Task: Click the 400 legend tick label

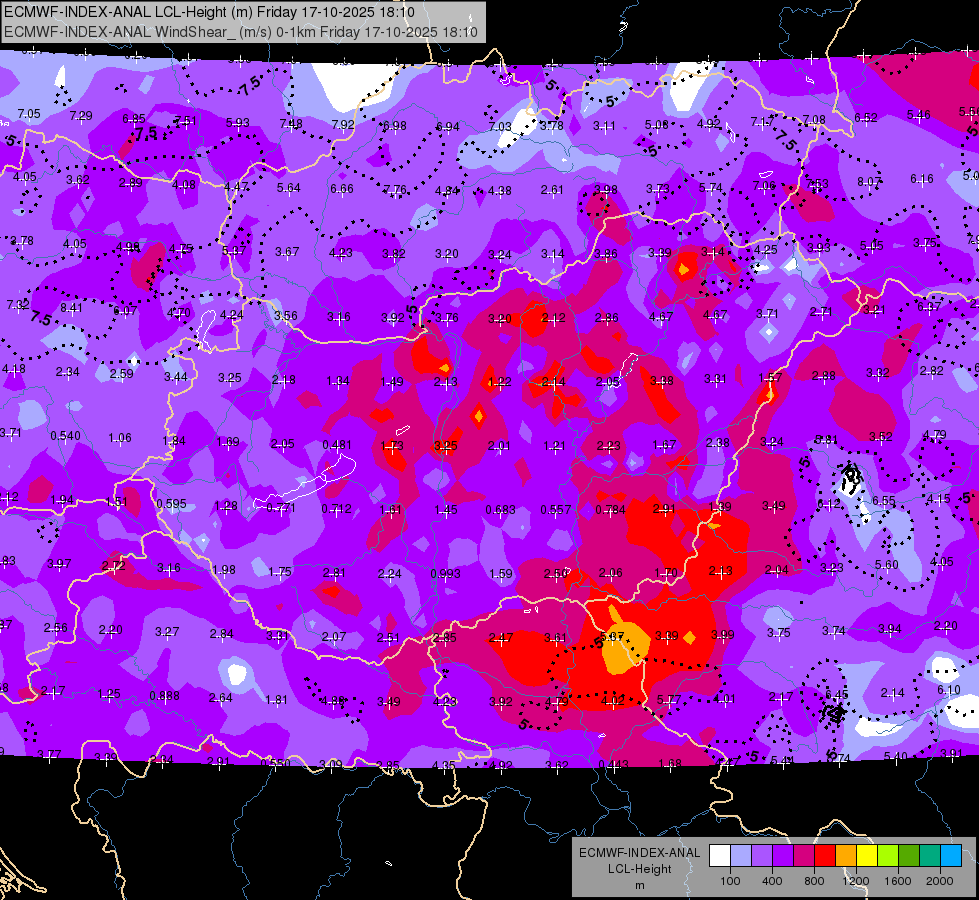Action: click(772, 881)
